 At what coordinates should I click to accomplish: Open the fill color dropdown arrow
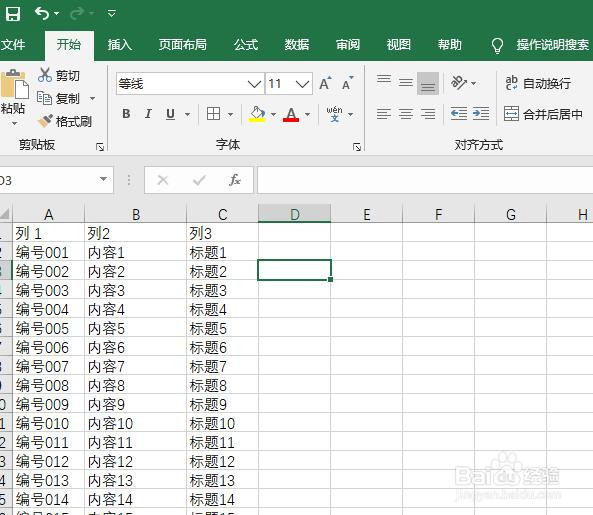click(273, 114)
